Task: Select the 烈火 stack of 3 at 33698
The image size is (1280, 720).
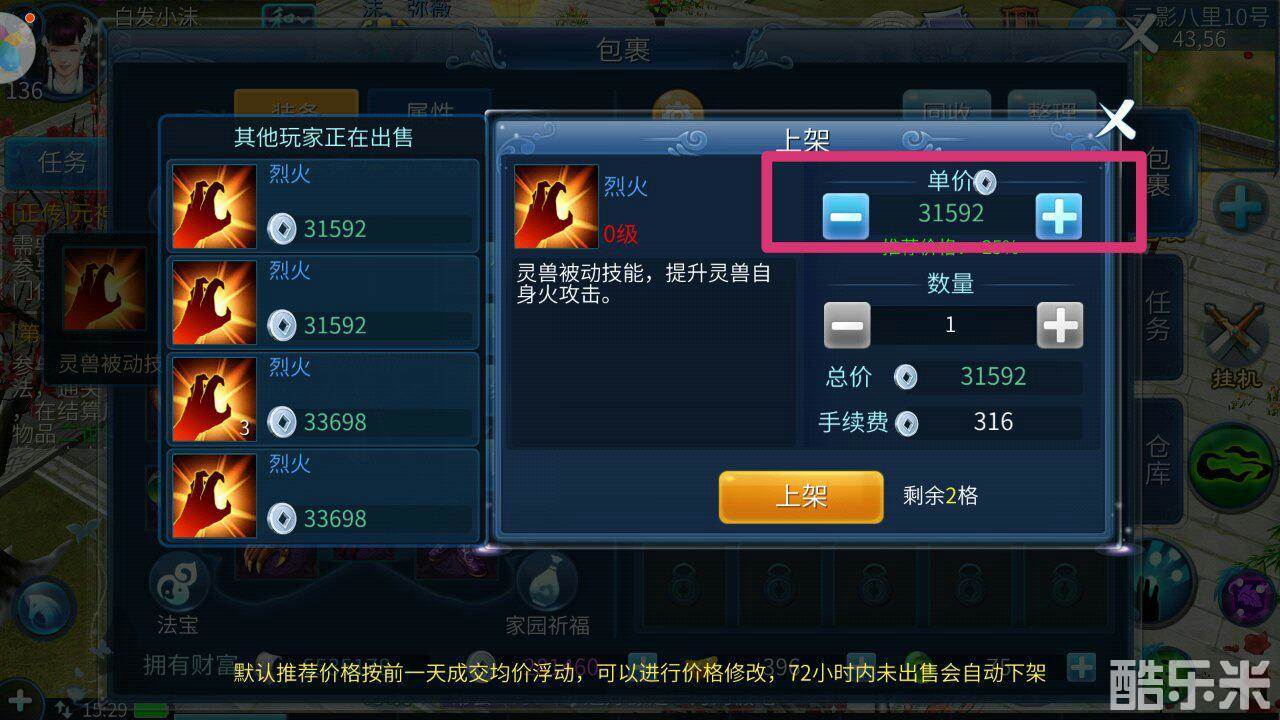Action: pyautogui.click(x=322, y=399)
